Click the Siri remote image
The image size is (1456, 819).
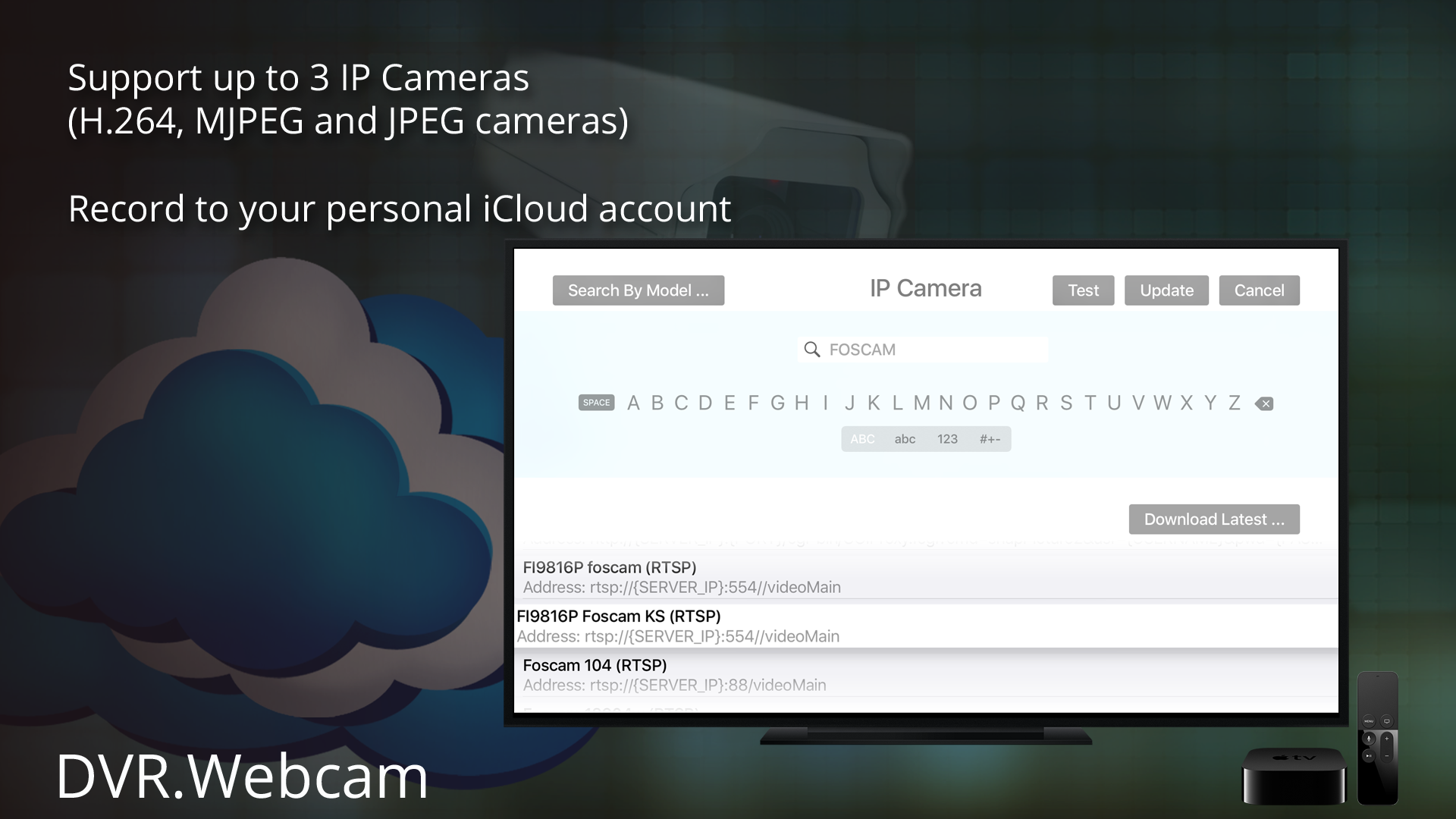[1377, 738]
